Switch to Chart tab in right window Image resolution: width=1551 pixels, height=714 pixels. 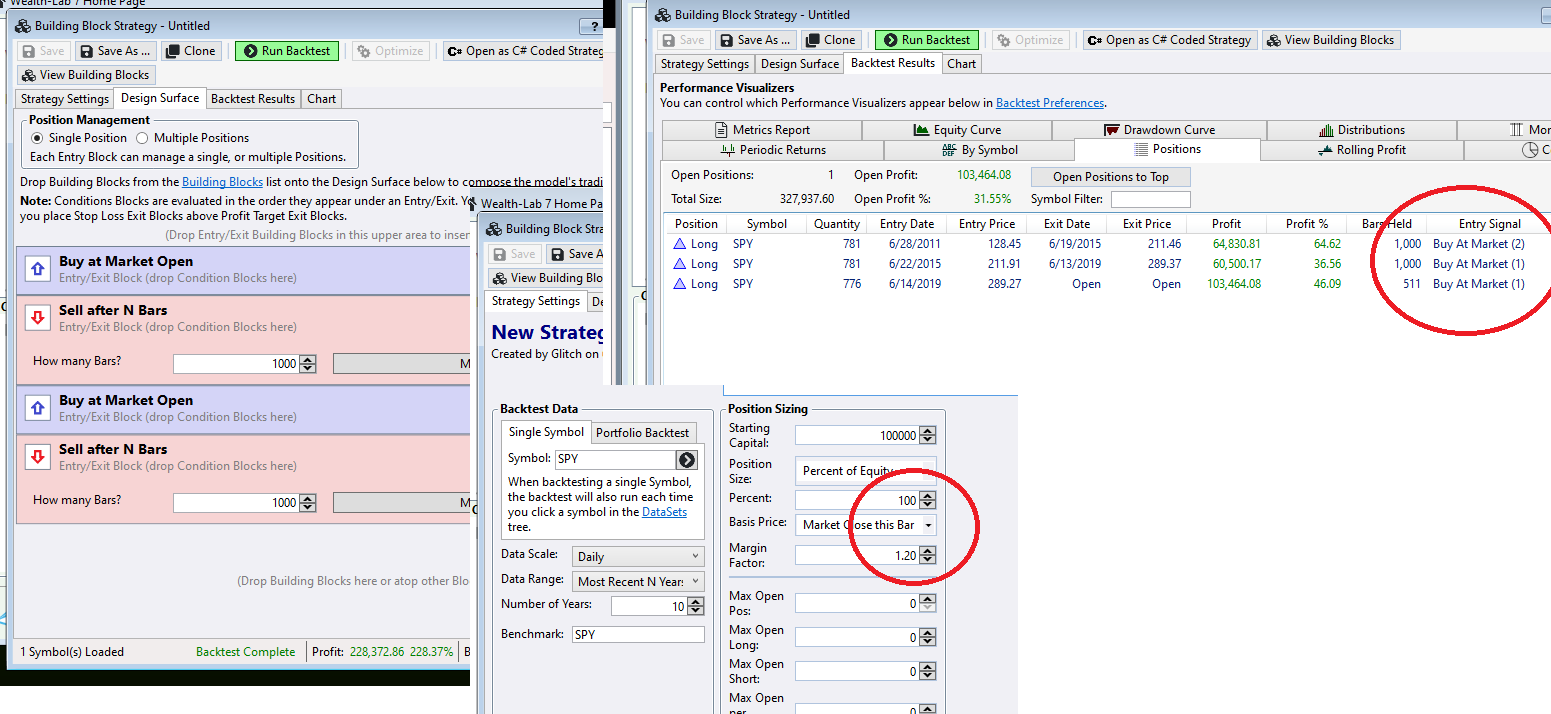pos(961,64)
